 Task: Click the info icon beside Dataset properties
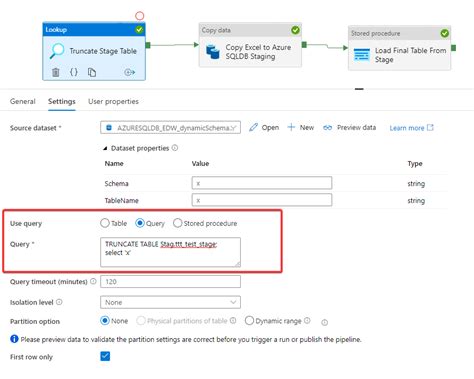tap(175, 148)
